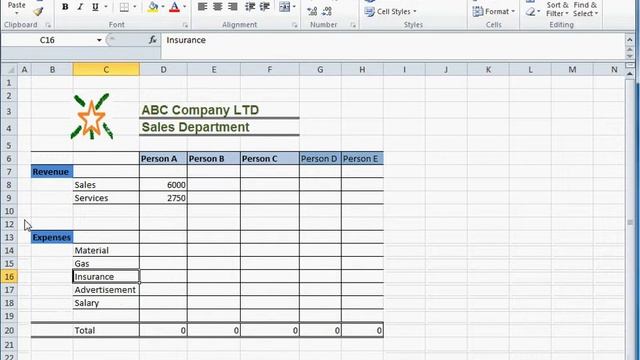640x360 pixels.
Task: Select the Advertisement label cell
Action: tap(106, 290)
